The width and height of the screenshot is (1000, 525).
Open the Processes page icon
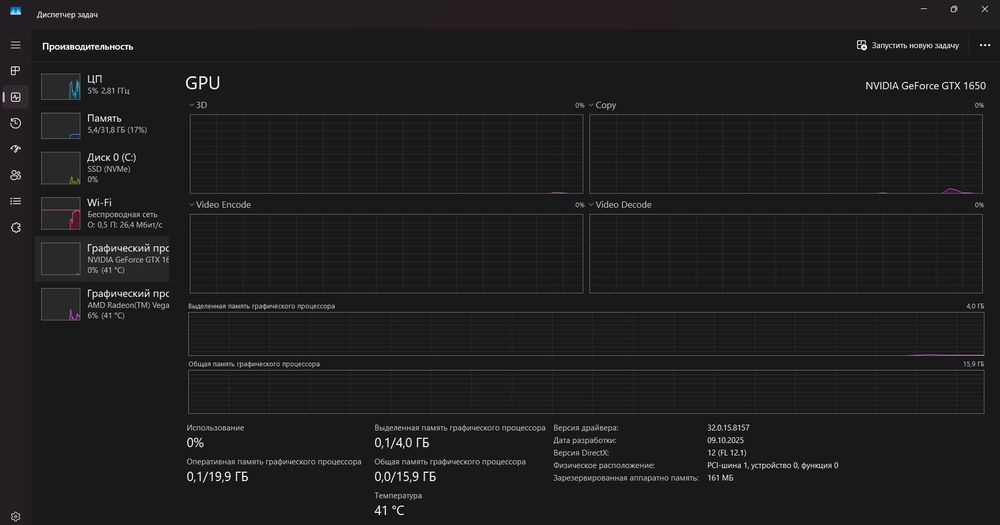click(x=15, y=71)
